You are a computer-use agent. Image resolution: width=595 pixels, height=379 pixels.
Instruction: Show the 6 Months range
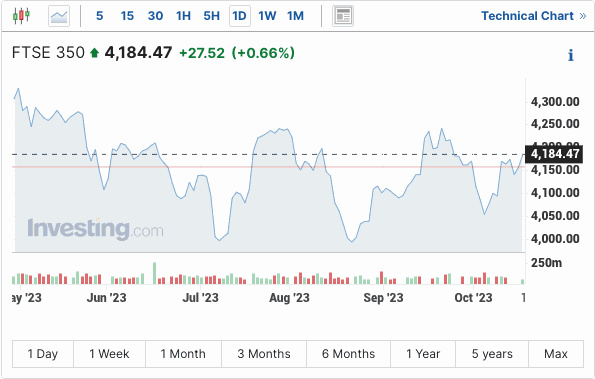(348, 354)
